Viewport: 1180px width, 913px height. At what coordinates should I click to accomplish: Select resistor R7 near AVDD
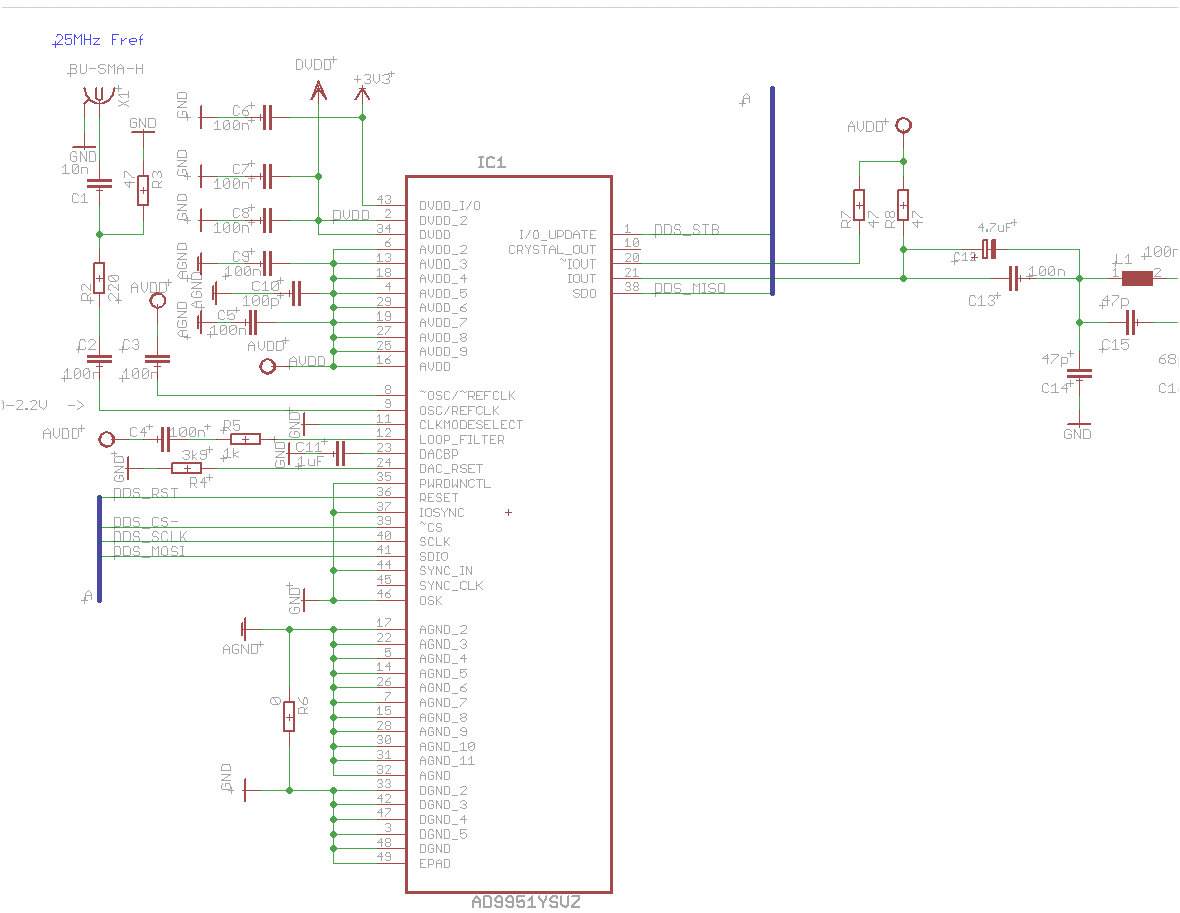click(859, 205)
